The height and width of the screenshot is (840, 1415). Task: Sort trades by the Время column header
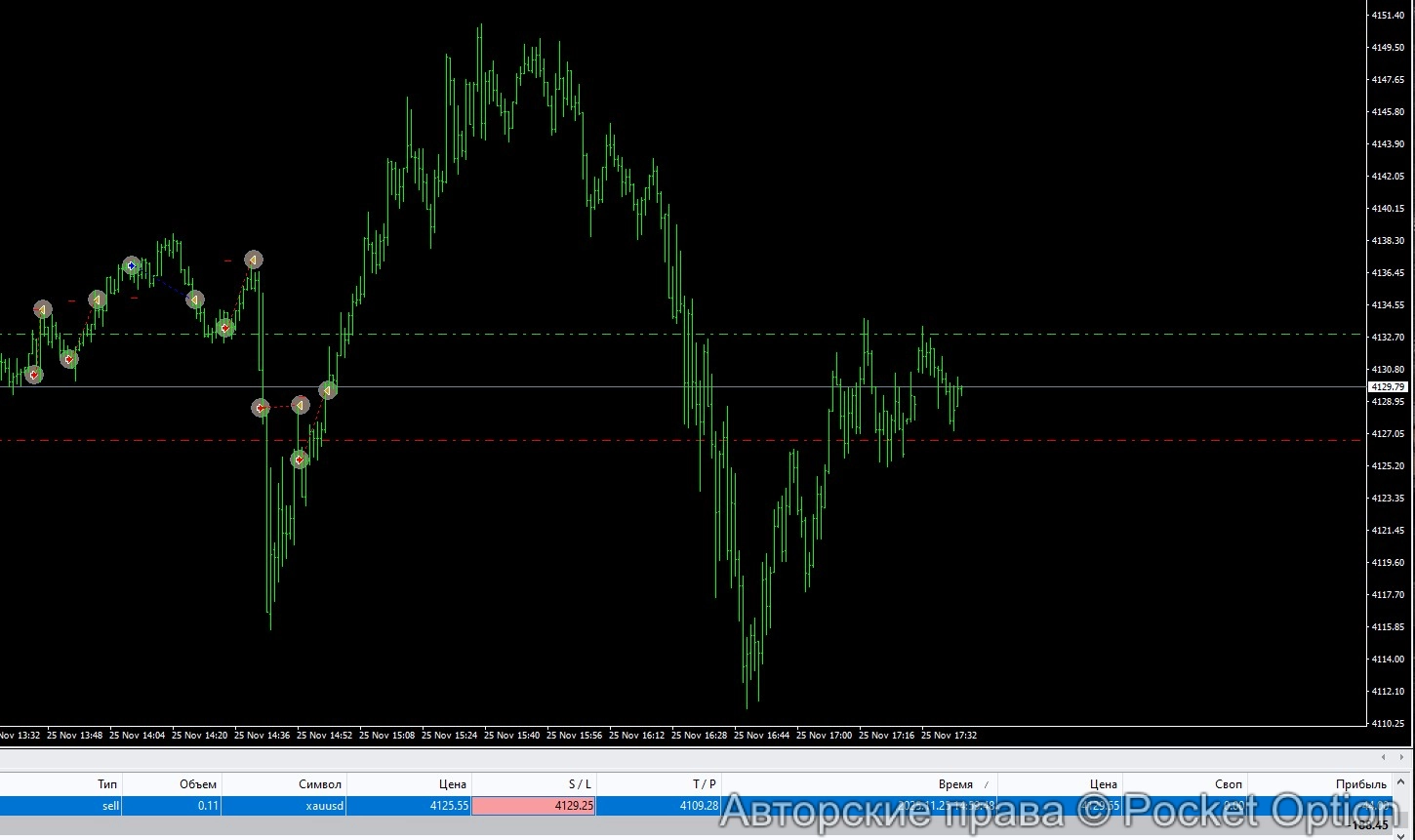pyautogui.click(x=955, y=784)
